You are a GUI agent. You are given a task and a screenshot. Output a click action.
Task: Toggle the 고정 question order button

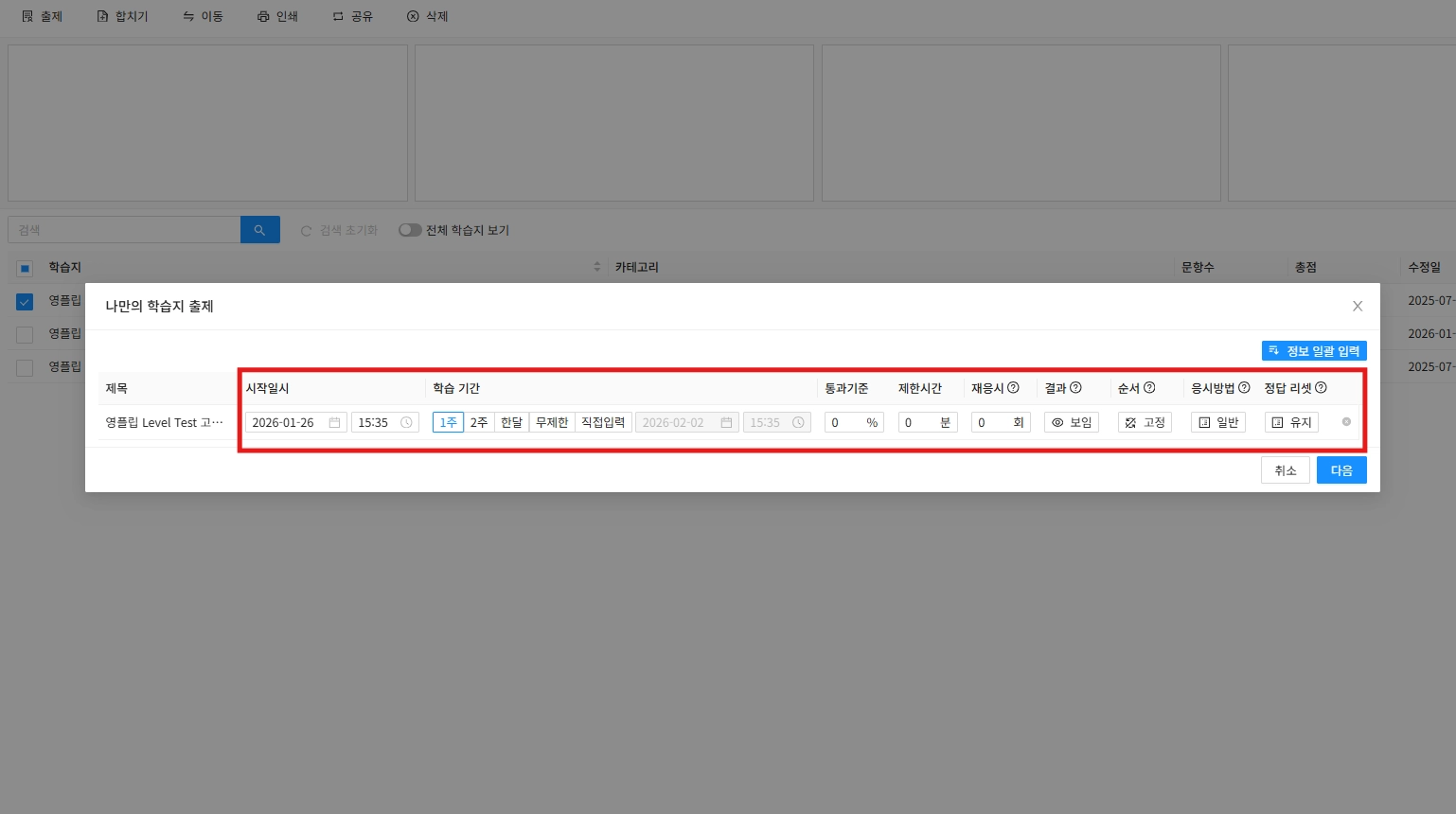point(1145,423)
